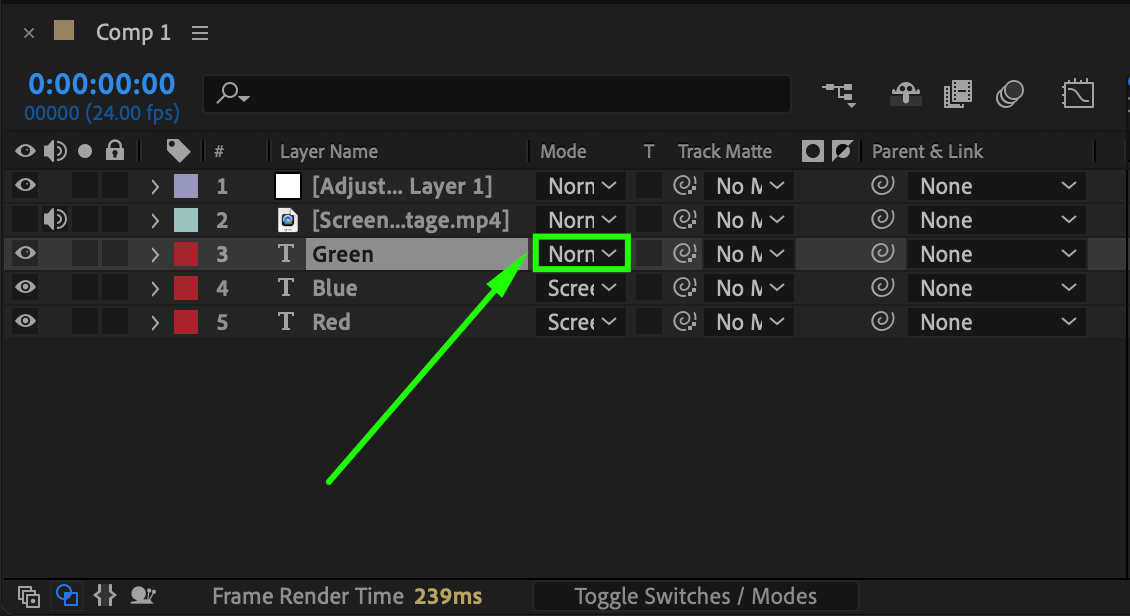Open the Comp 1 panel menu
Image resolution: width=1130 pixels, height=616 pixels.
200,33
